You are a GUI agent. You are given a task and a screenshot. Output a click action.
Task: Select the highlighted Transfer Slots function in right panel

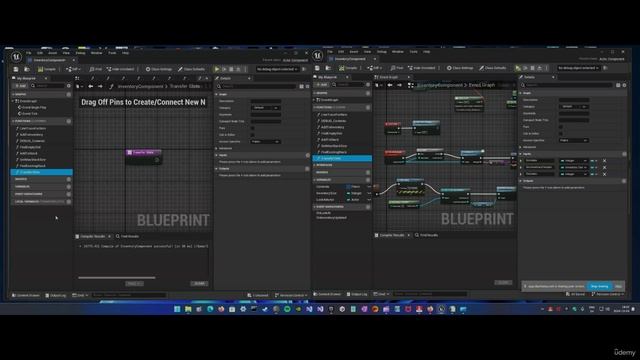coord(342,158)
